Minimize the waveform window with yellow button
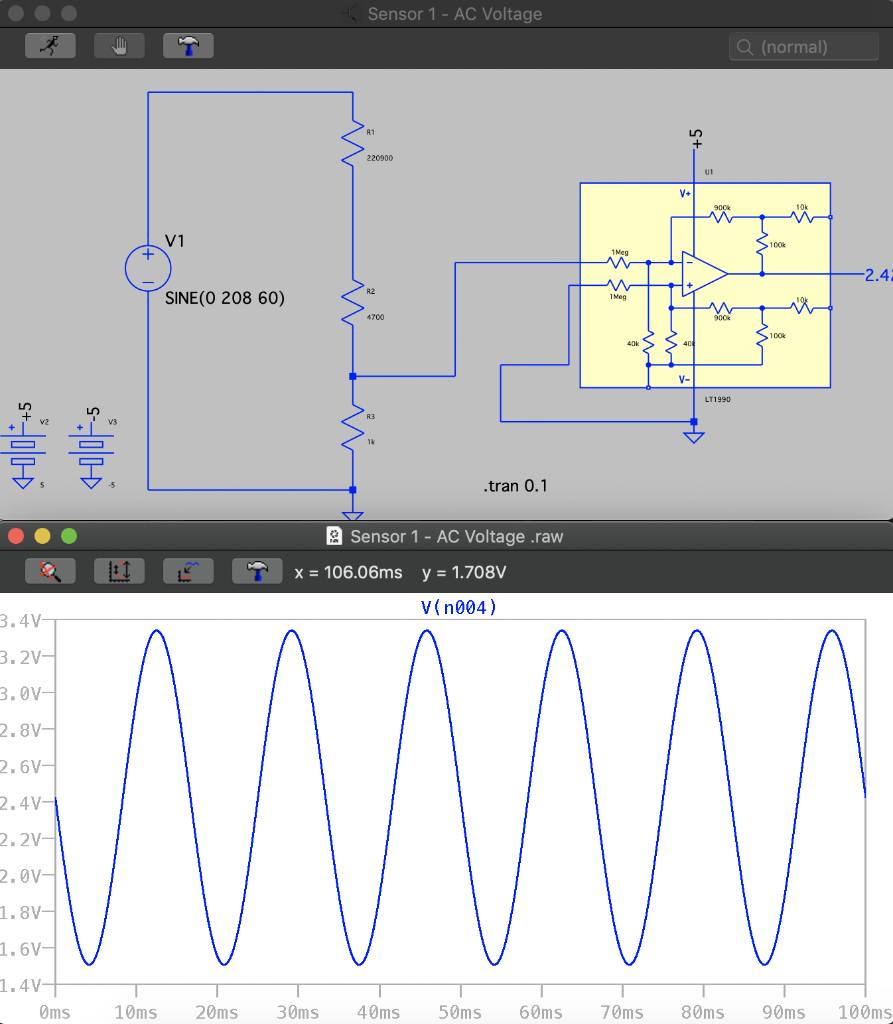The height and width of the screenshot is (1024, 893). [42, 536]
